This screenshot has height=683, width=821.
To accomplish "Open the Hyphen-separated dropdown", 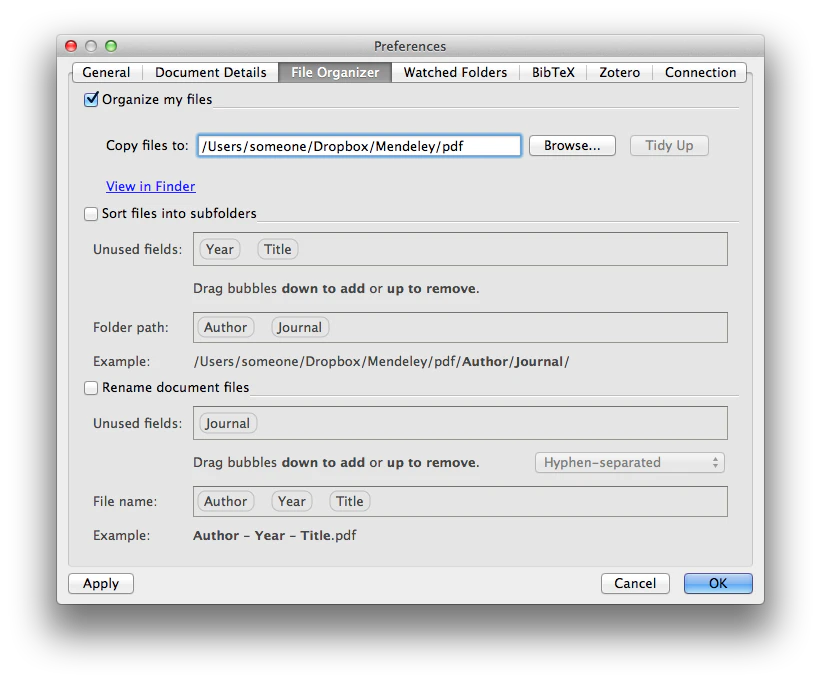I will (629, 462).
